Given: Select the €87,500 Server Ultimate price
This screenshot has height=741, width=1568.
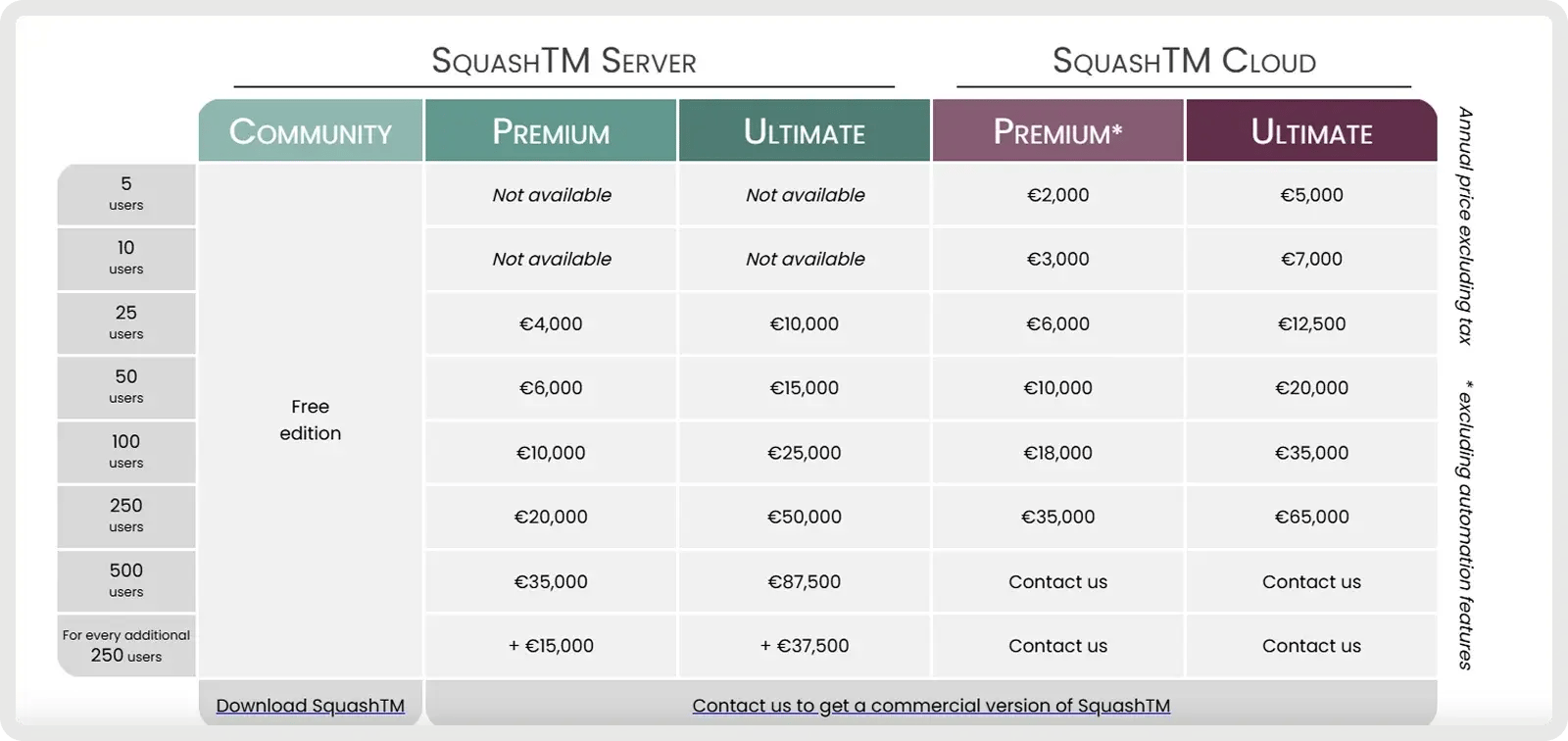Looking at the screenshot, I should [x=804, y=581].
